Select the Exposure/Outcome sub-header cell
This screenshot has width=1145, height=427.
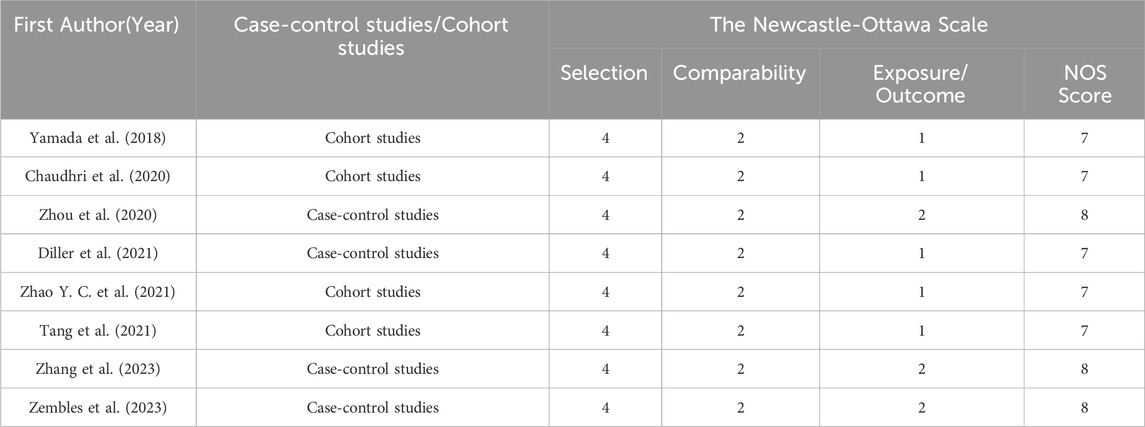point(921,84)
